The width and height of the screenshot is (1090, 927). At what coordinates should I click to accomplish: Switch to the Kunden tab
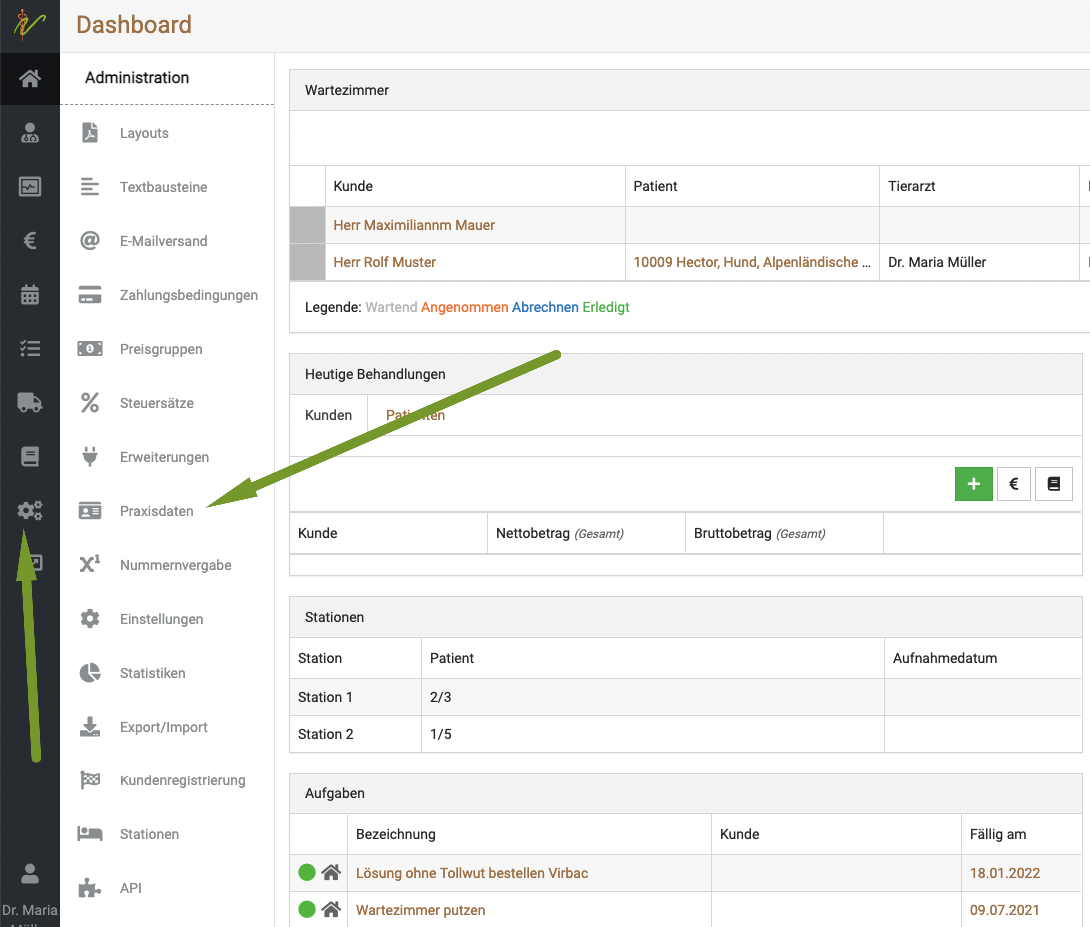click(x=328, y=415)
